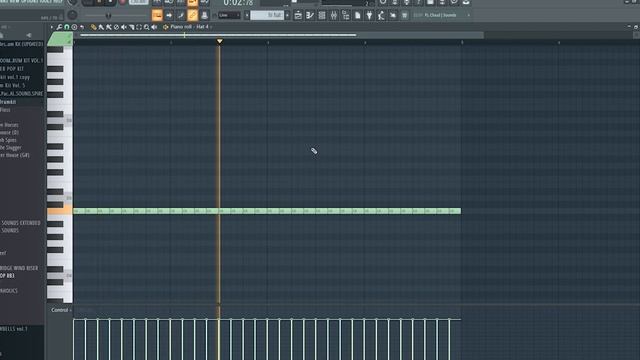Toggle the orange link multi-controller button
This screenshot has width=640, height=360.
[193, 15]
